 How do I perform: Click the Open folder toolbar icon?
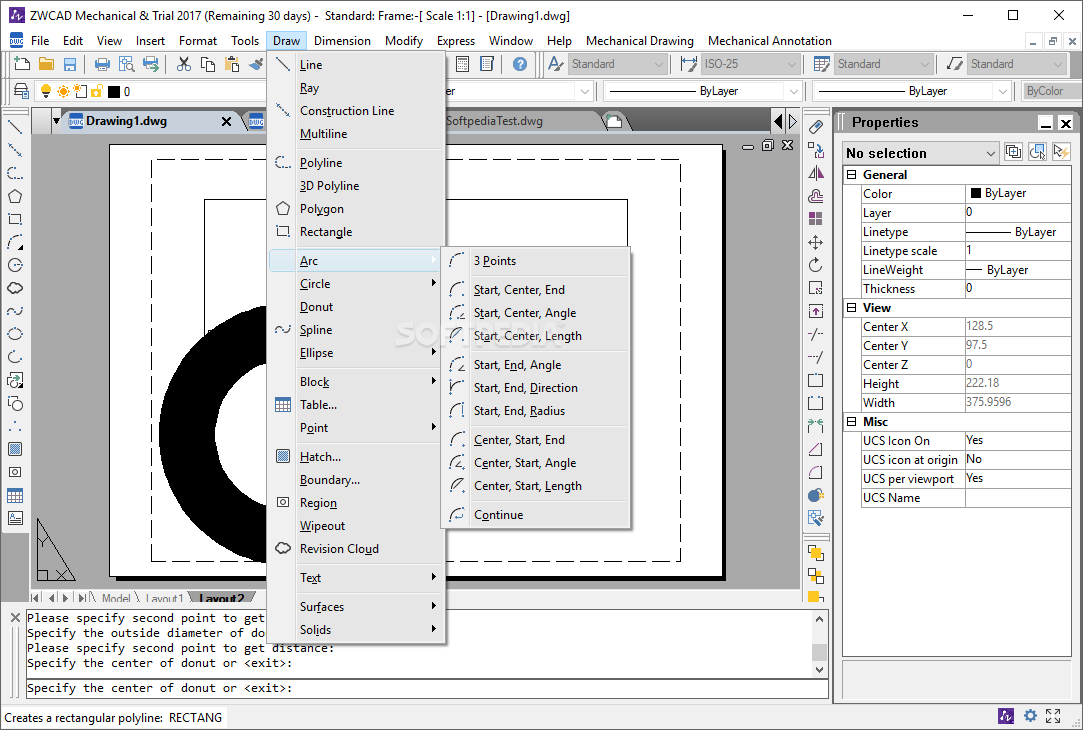coord(46,64)
